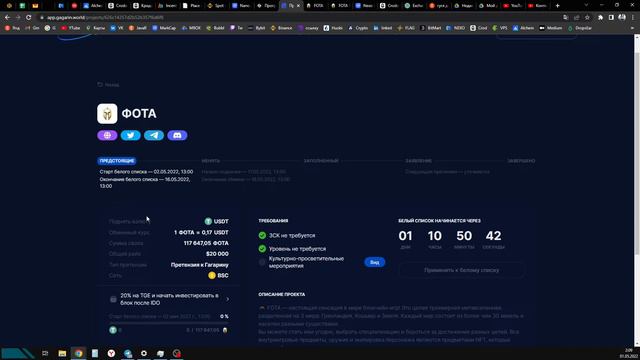Click browser Back arrow
Image resolution: width=640 pixels, height=360 pixels.
click(x=7, y=18)
